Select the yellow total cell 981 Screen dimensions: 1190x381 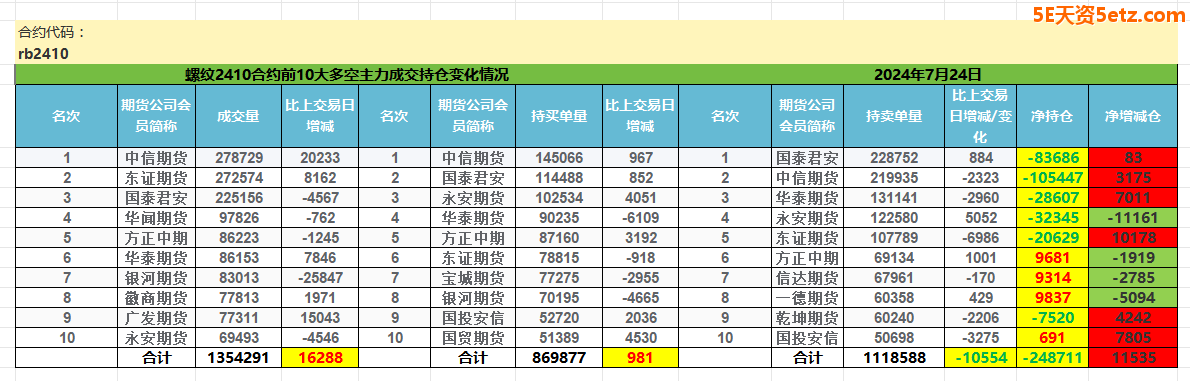[641, 357]
